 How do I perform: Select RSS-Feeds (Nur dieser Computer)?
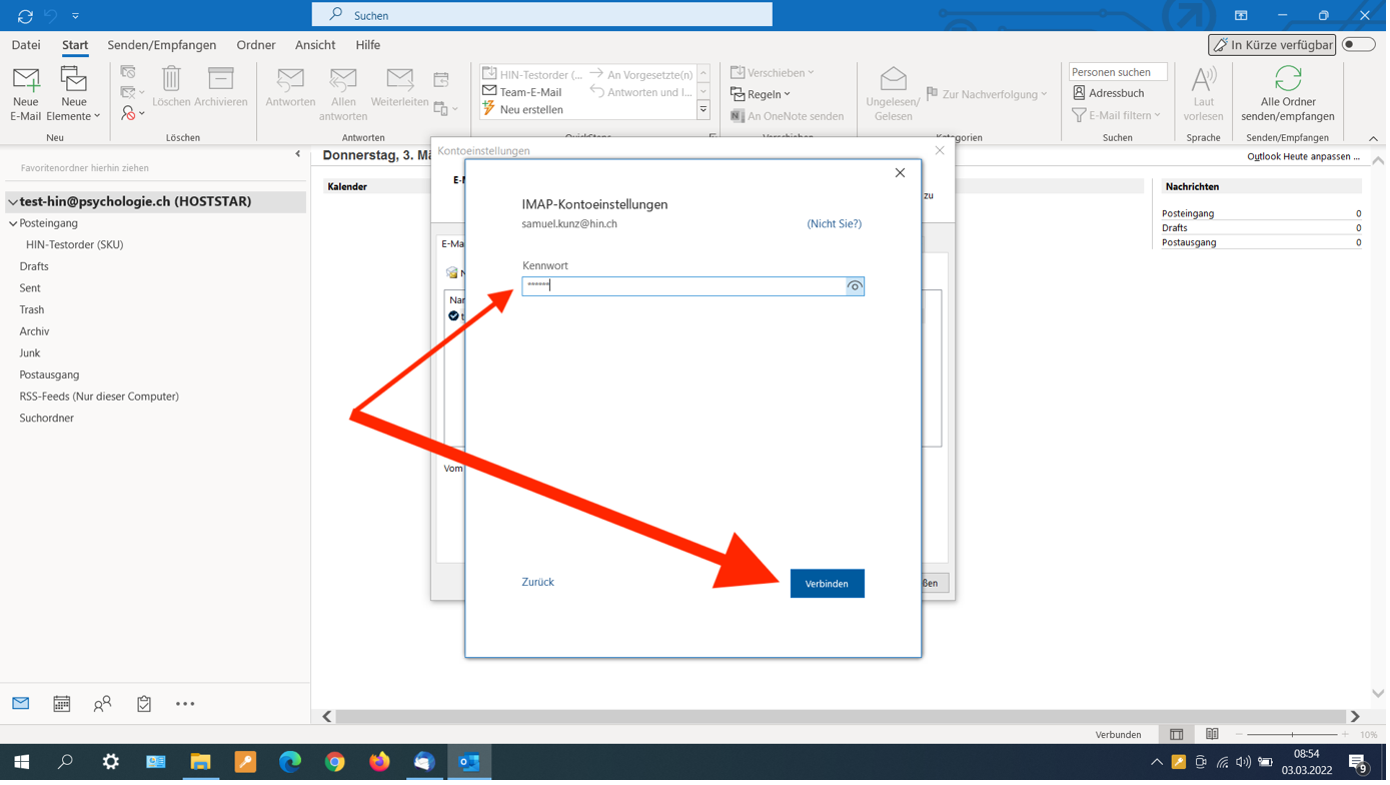click(x=99, y=397)
